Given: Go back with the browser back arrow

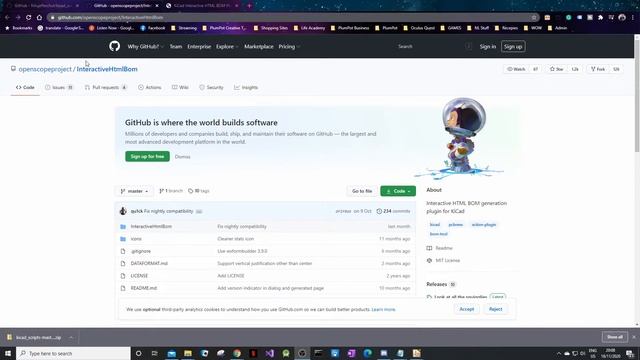Looking at the screenshot, I should coord(7,18).
